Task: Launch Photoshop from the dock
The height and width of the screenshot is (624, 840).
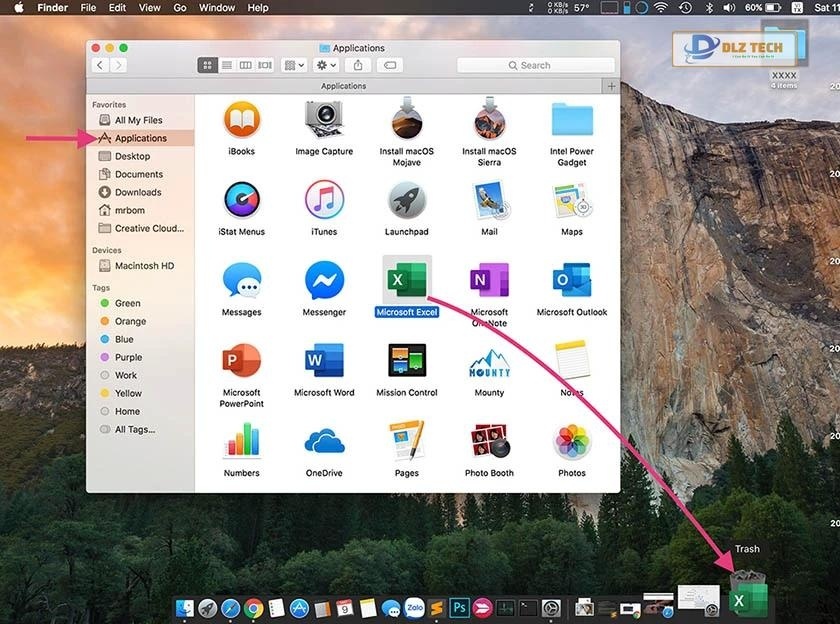Action: (x=459, y=606)
